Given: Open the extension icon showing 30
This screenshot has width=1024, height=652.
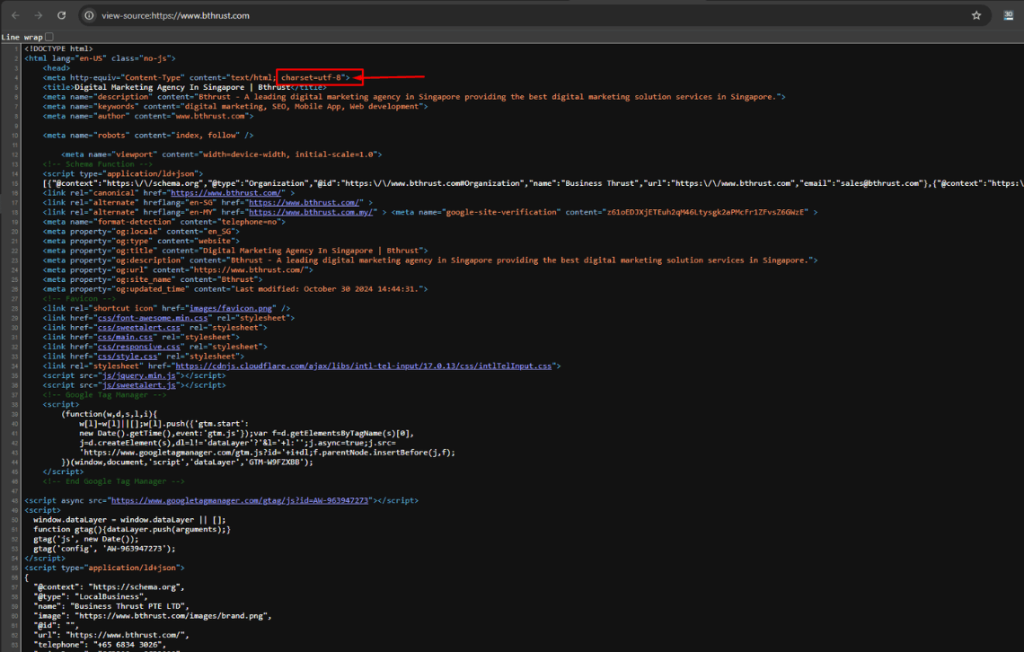Looking at the screenshot, I should [x=1008, y=16].
